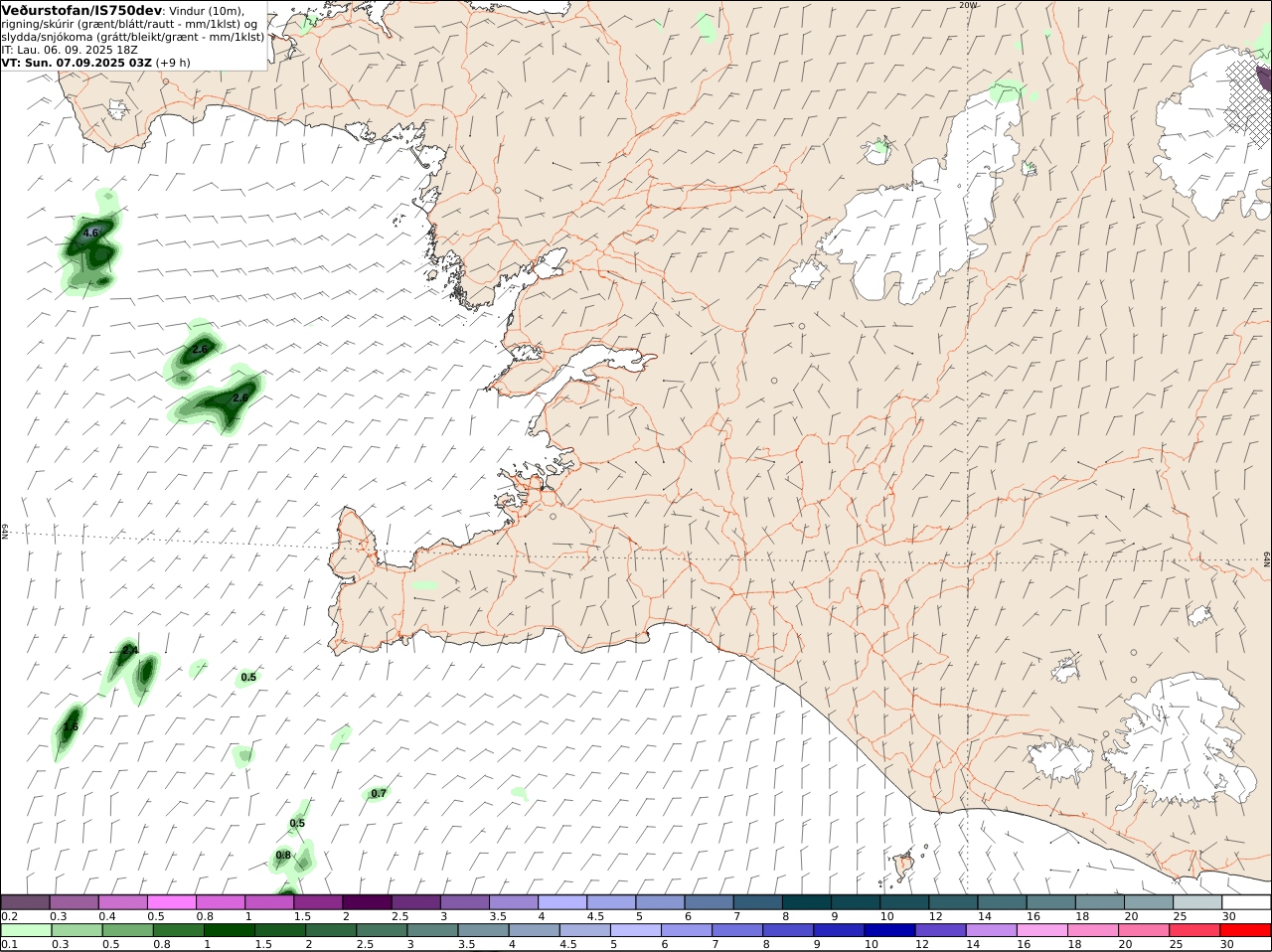Click the 4.6 precipitation value label

(91, 233)
